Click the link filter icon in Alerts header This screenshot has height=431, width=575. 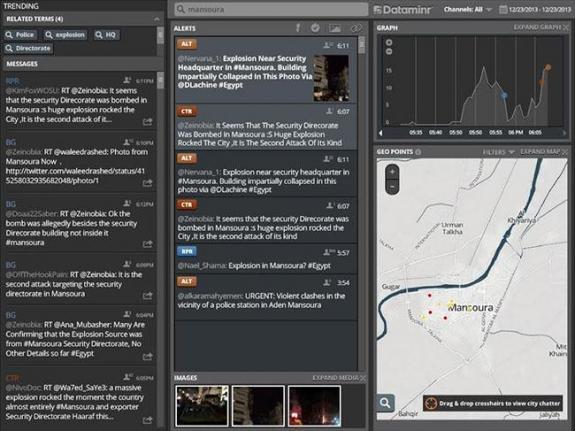click(x=356, y=28)
